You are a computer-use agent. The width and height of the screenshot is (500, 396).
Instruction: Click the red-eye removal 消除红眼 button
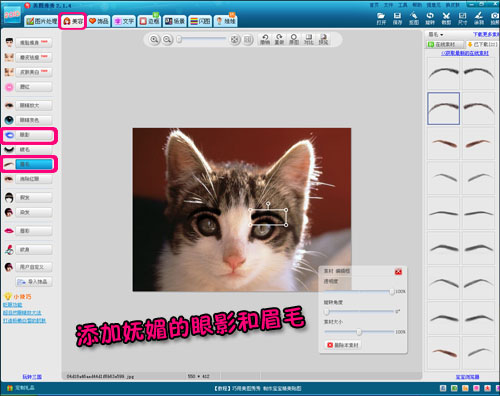[33, 179]
